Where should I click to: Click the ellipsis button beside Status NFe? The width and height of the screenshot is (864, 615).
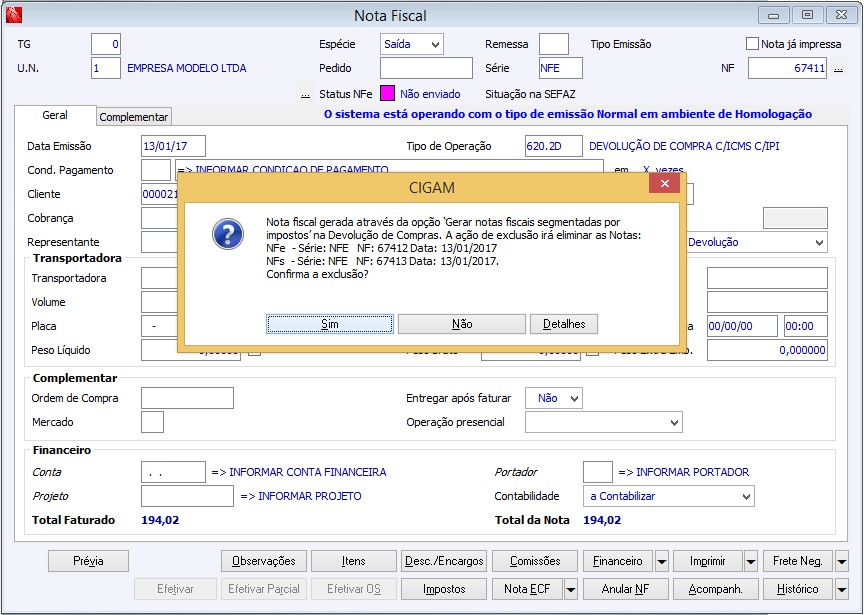305,94
